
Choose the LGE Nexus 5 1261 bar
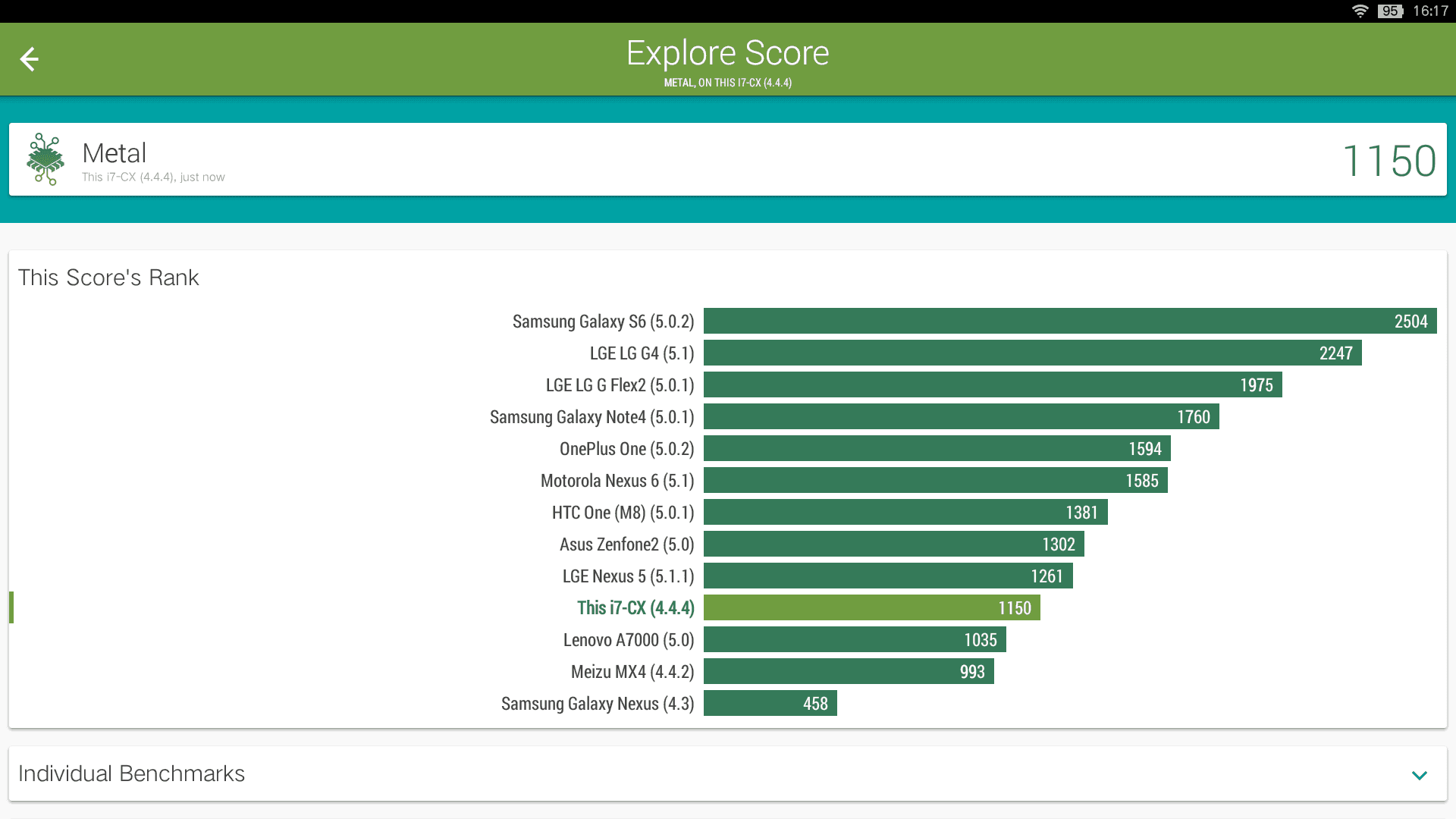(x=888, y=576)
